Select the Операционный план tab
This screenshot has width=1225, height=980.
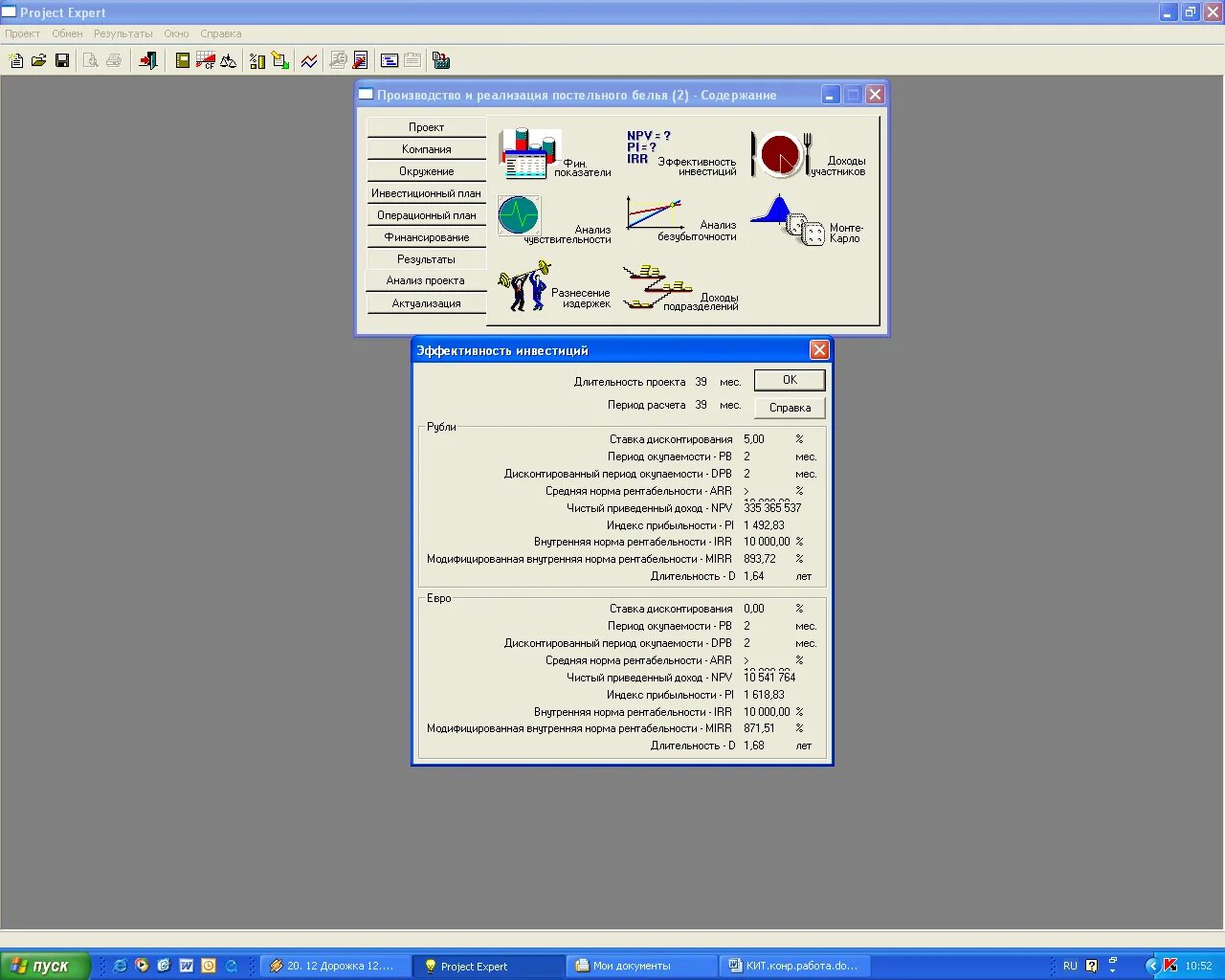[426, 215]
